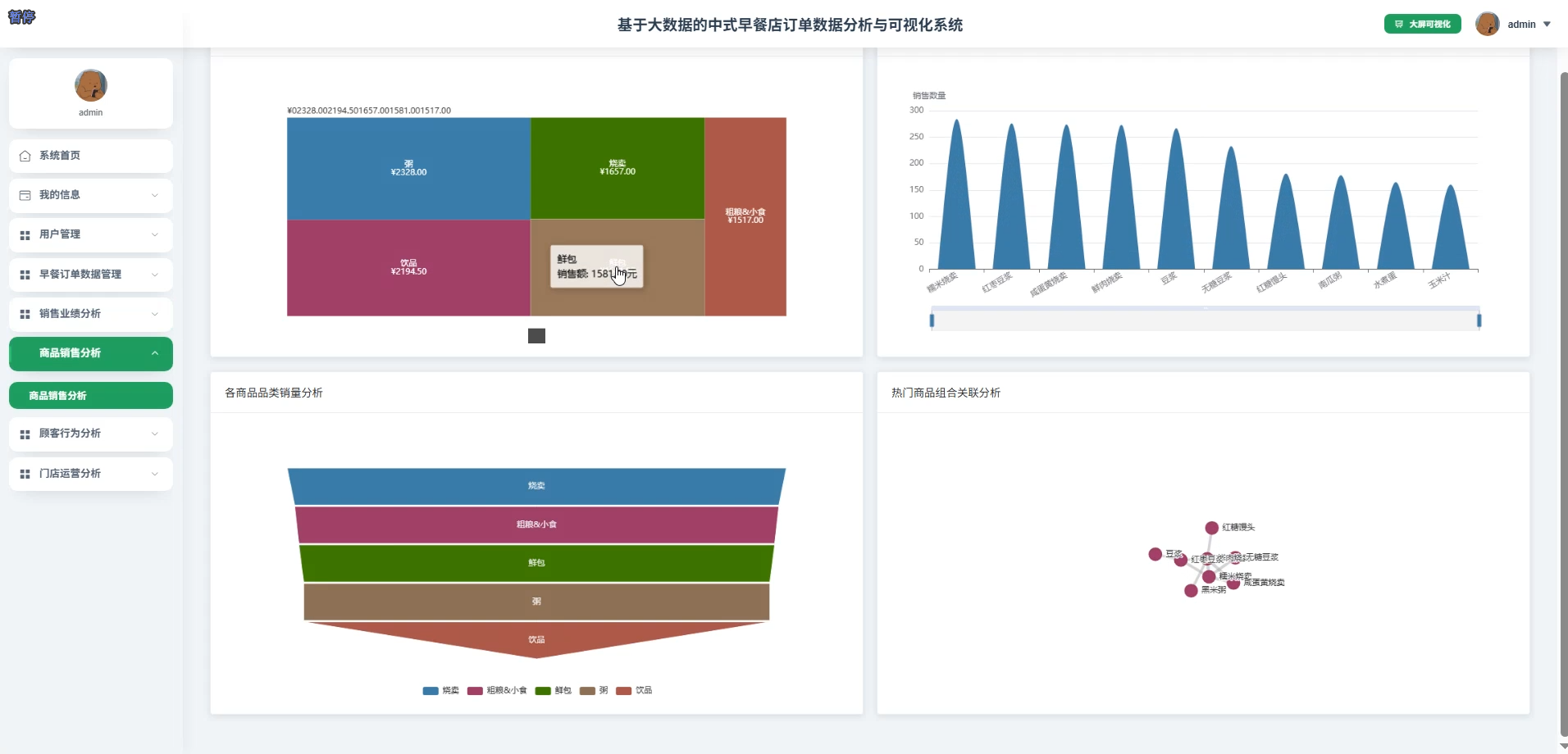
Task: Click the 饮品 ¥2194.50 treemap block
Action: point(408,267)
